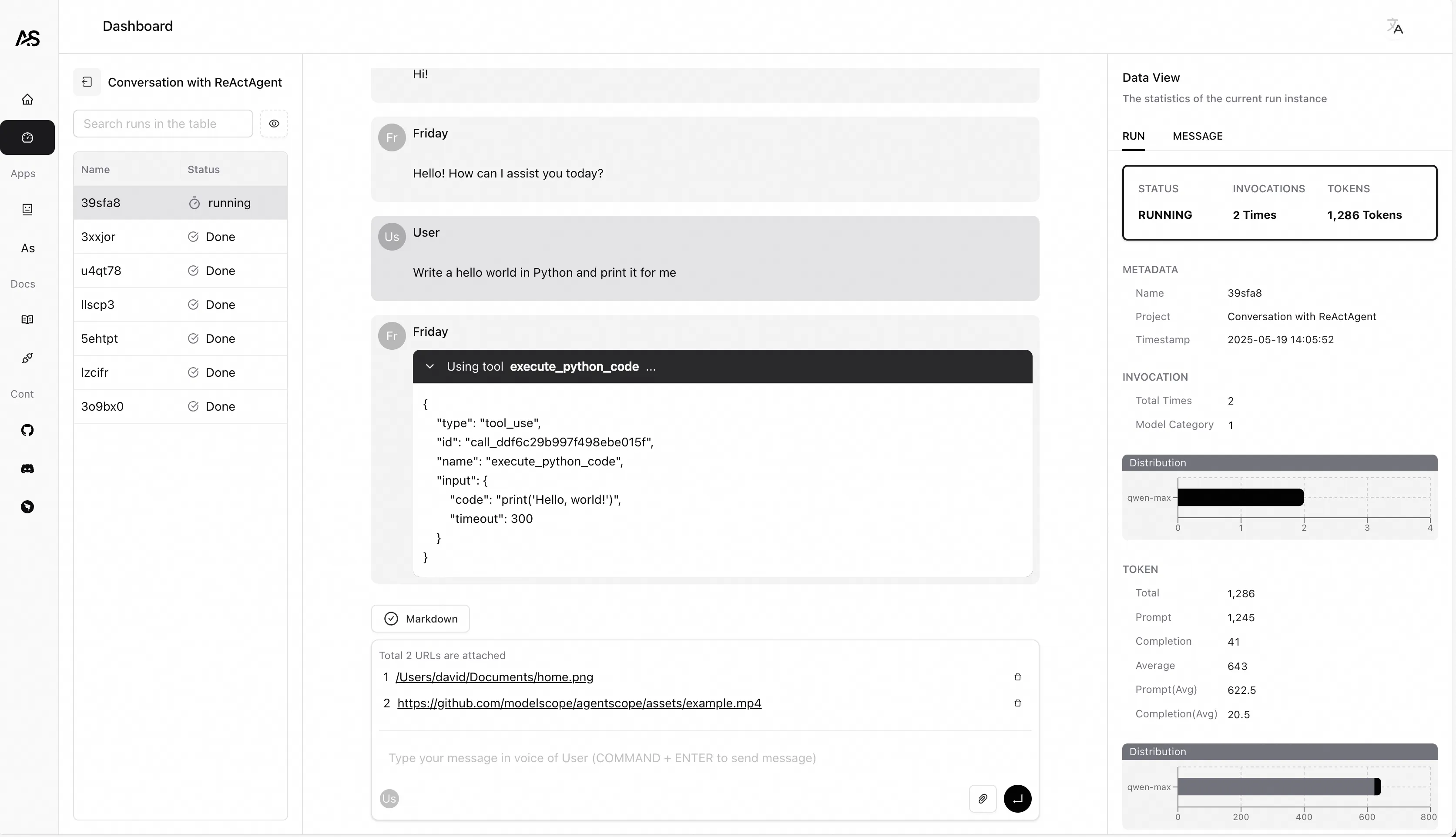Switch to the MESSAGE tab
This screenshot has width=1456, height=837.
1197,136
